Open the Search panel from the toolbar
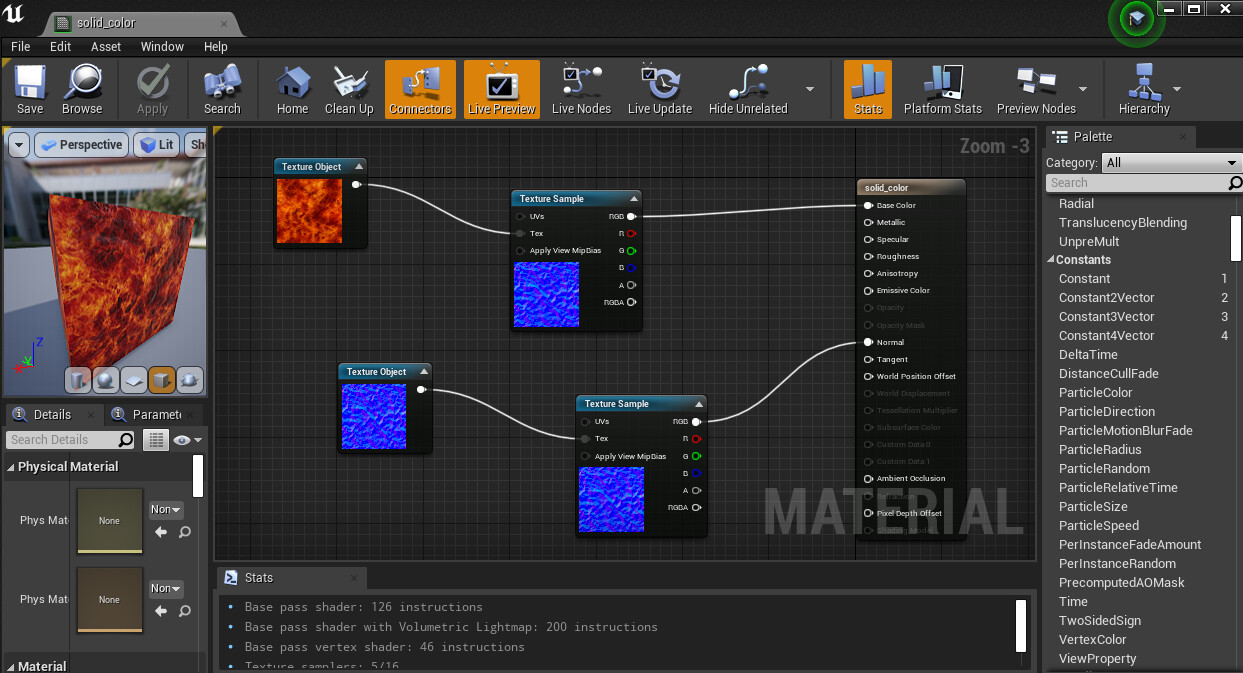 coord(222,88)
